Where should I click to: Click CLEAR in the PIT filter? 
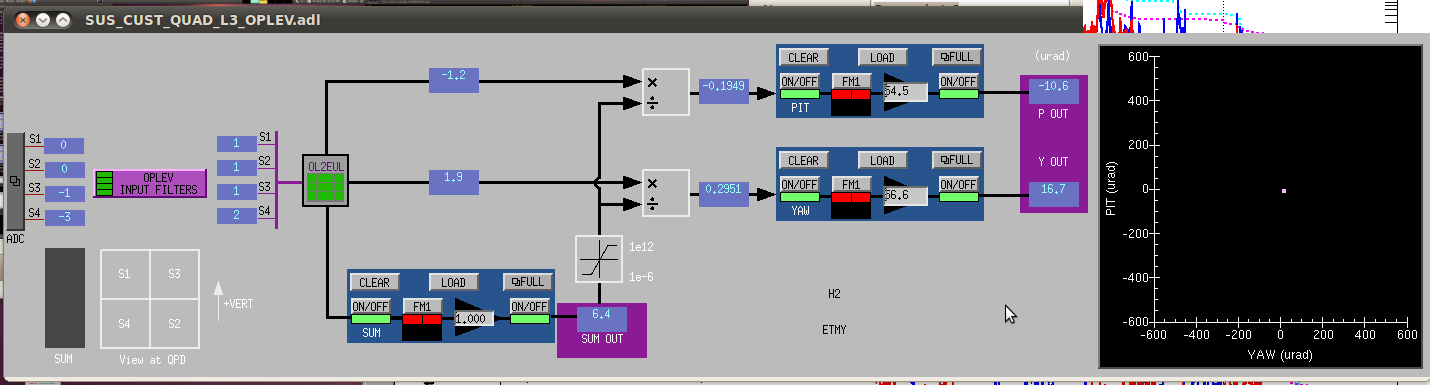click(803, 57)
